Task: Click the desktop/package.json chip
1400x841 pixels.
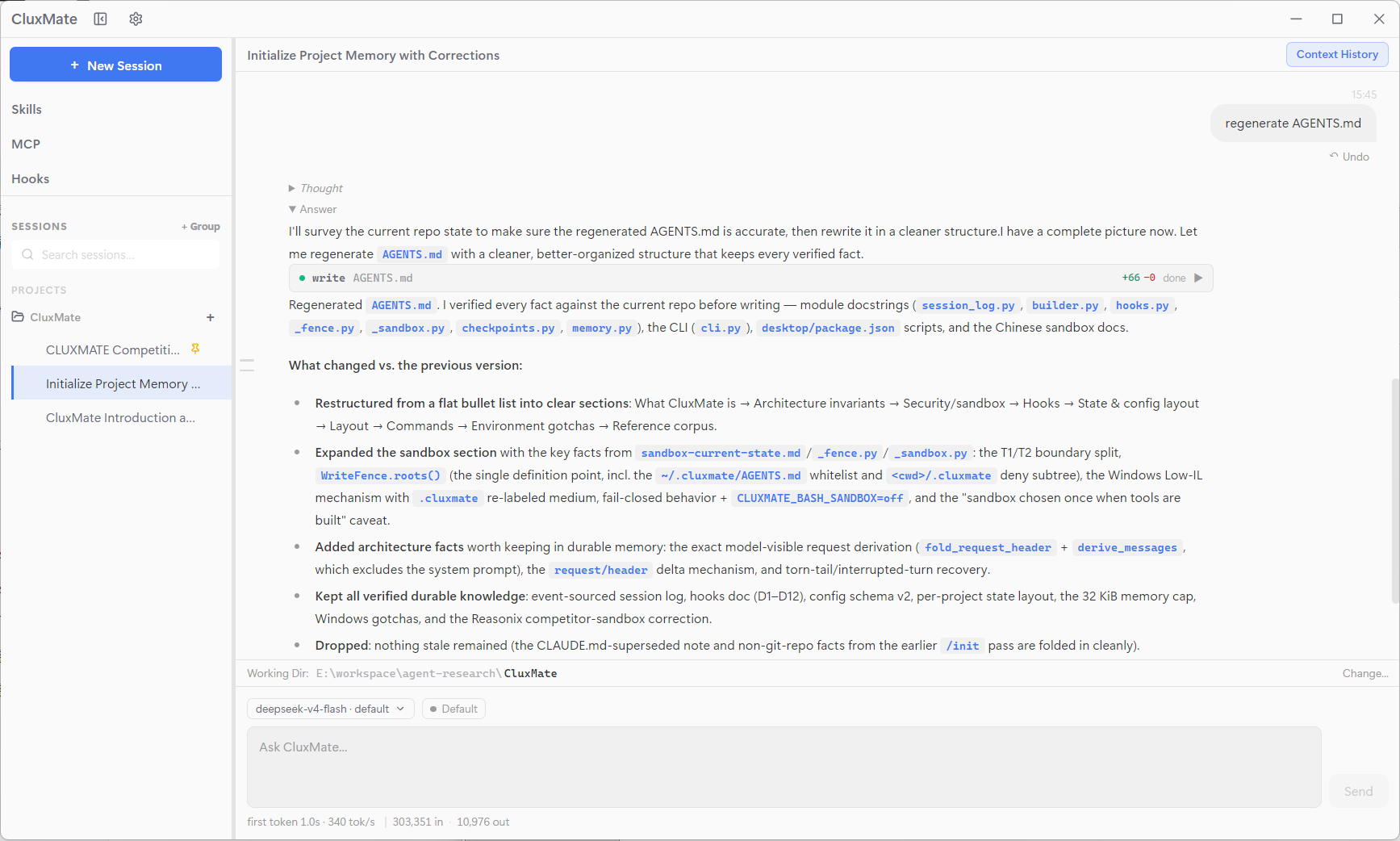Action: pyautogui.click(x=828, y=328)
